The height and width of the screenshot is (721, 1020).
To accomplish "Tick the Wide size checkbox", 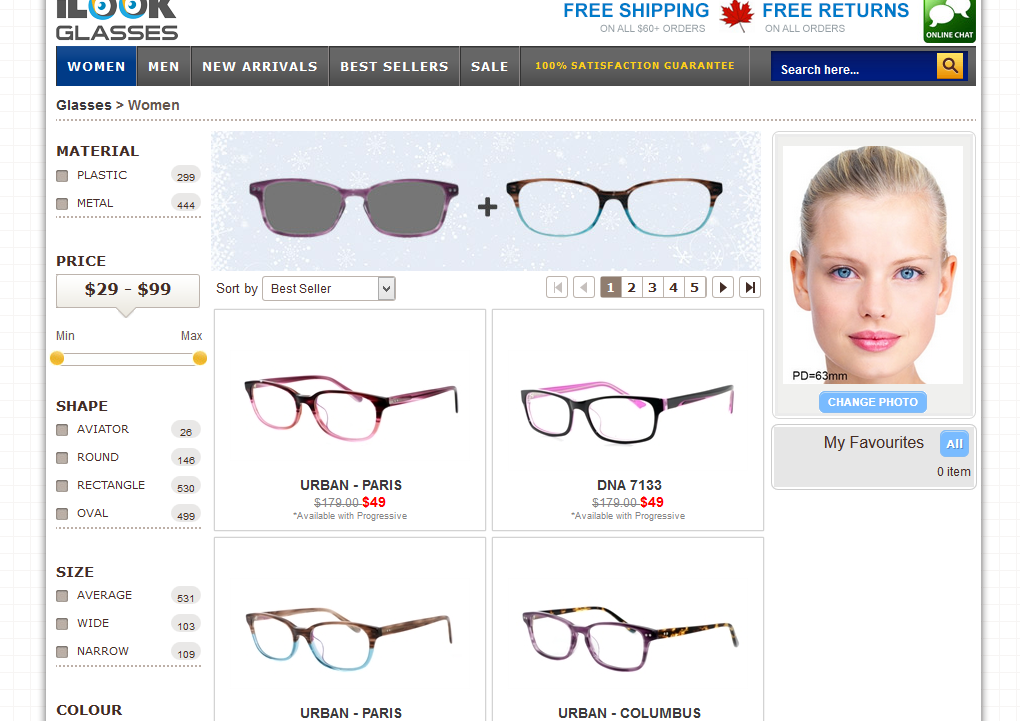I will pos(62,624).
